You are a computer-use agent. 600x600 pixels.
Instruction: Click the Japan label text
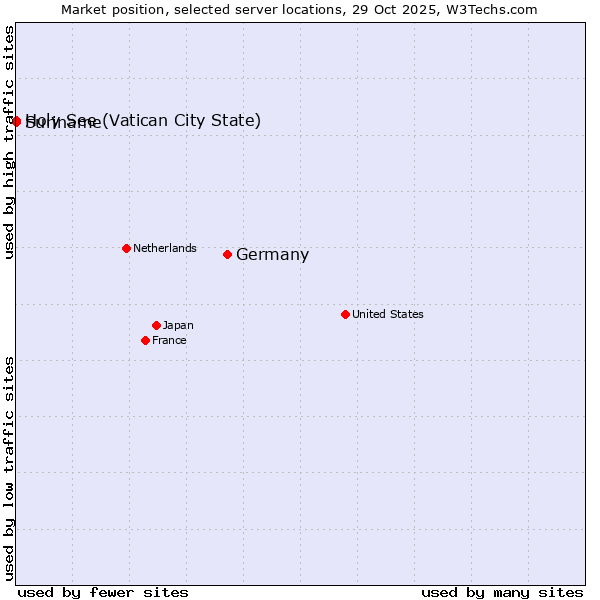click(x=178, y=325)
